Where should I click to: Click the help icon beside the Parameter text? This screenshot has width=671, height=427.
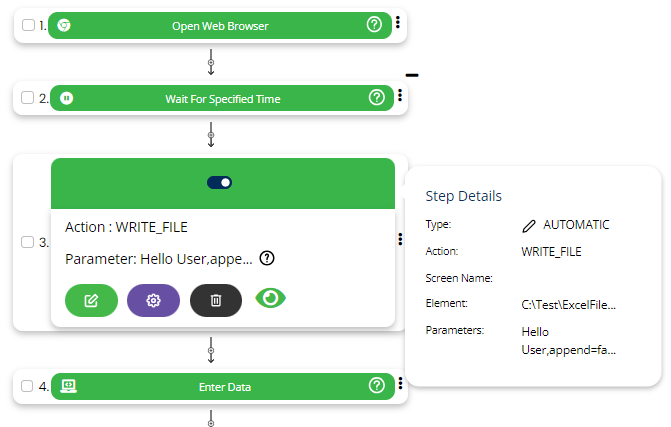(267, 258)
